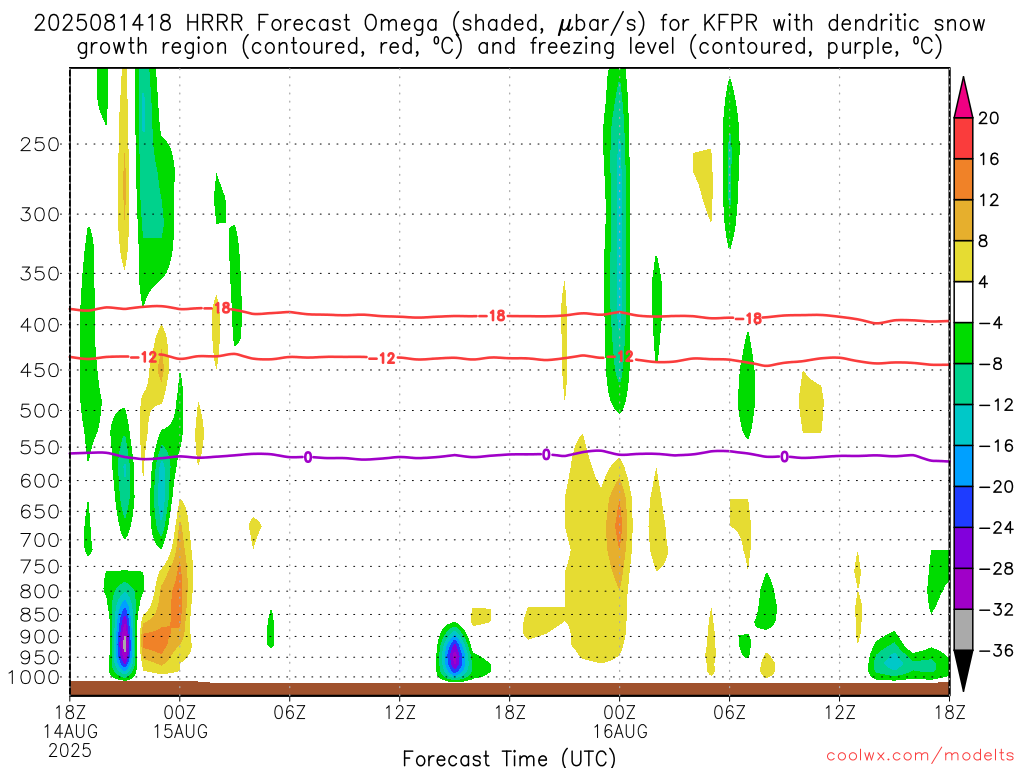1024x768 pixels.
Task: Click the chart title mentioning HRRR Forecast Omega
Action: [x=509, y=24]
